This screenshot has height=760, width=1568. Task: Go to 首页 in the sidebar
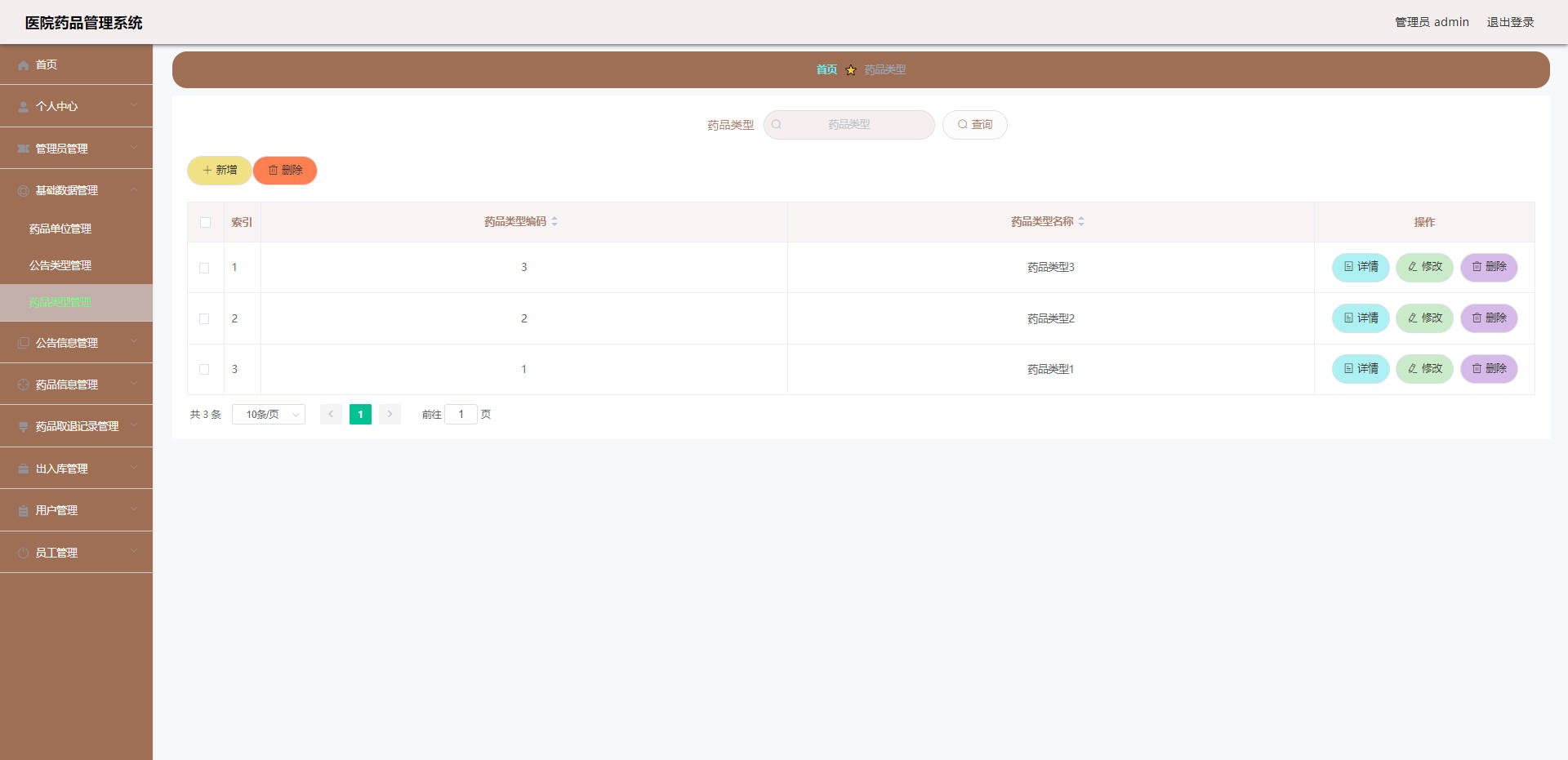click(76, 64)
